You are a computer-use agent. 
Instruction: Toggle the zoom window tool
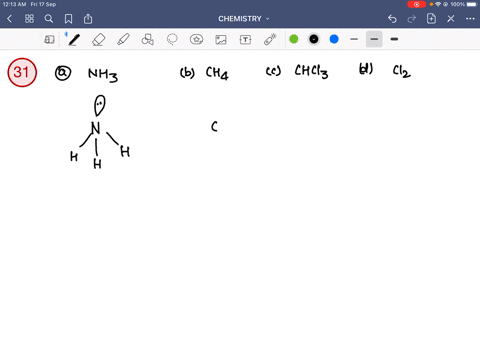[49, 40]
